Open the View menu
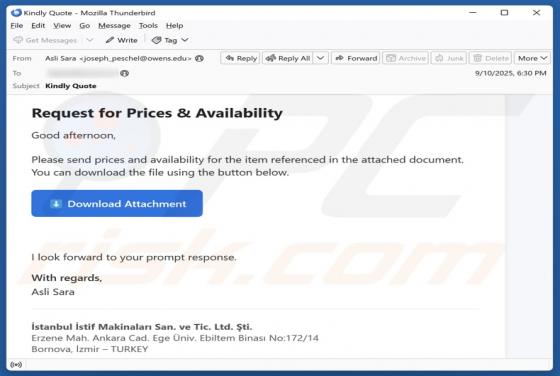This screenshot has width=560, height=376. (62, 26)
